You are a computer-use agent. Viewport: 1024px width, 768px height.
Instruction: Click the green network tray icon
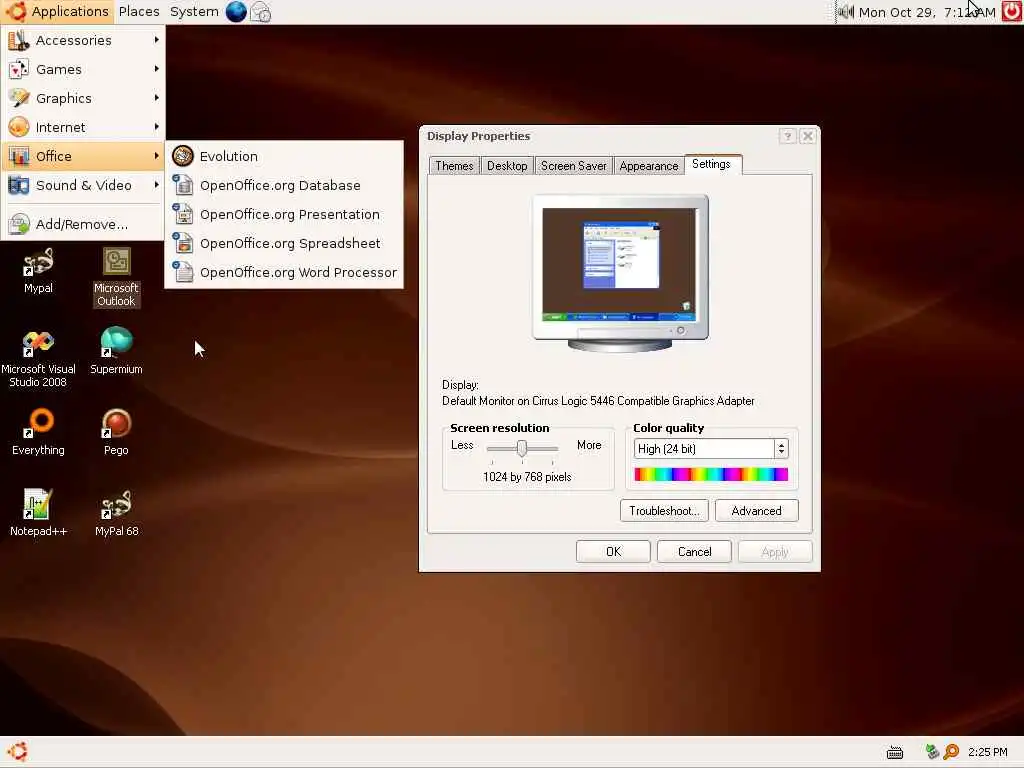click(x=932, y=752)
